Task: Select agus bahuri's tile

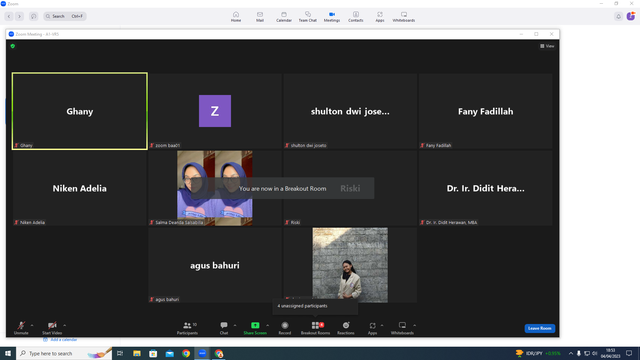Action: 215,265
